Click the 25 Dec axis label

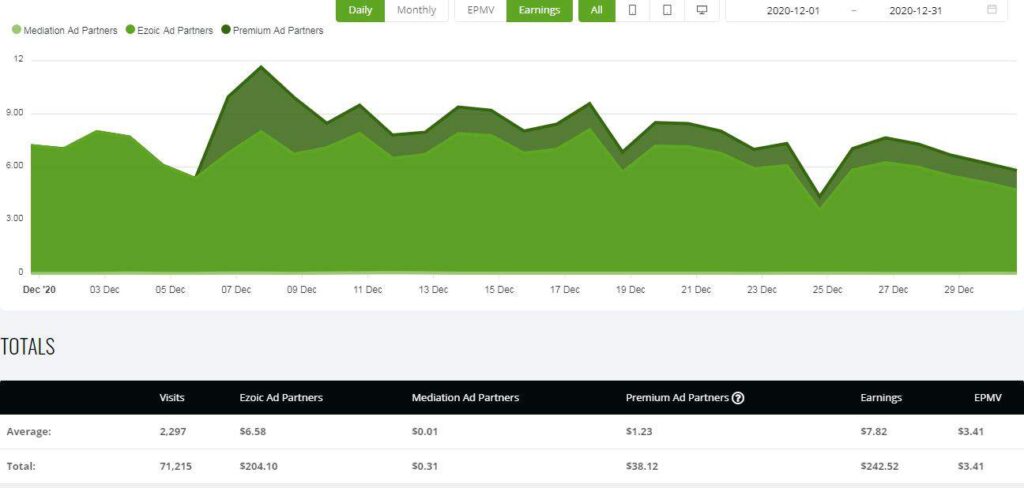point(827,290)
